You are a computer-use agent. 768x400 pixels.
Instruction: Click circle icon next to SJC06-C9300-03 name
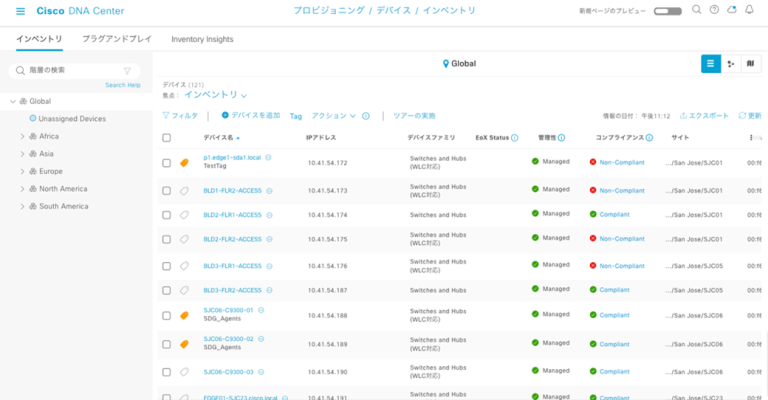(261, 372)
